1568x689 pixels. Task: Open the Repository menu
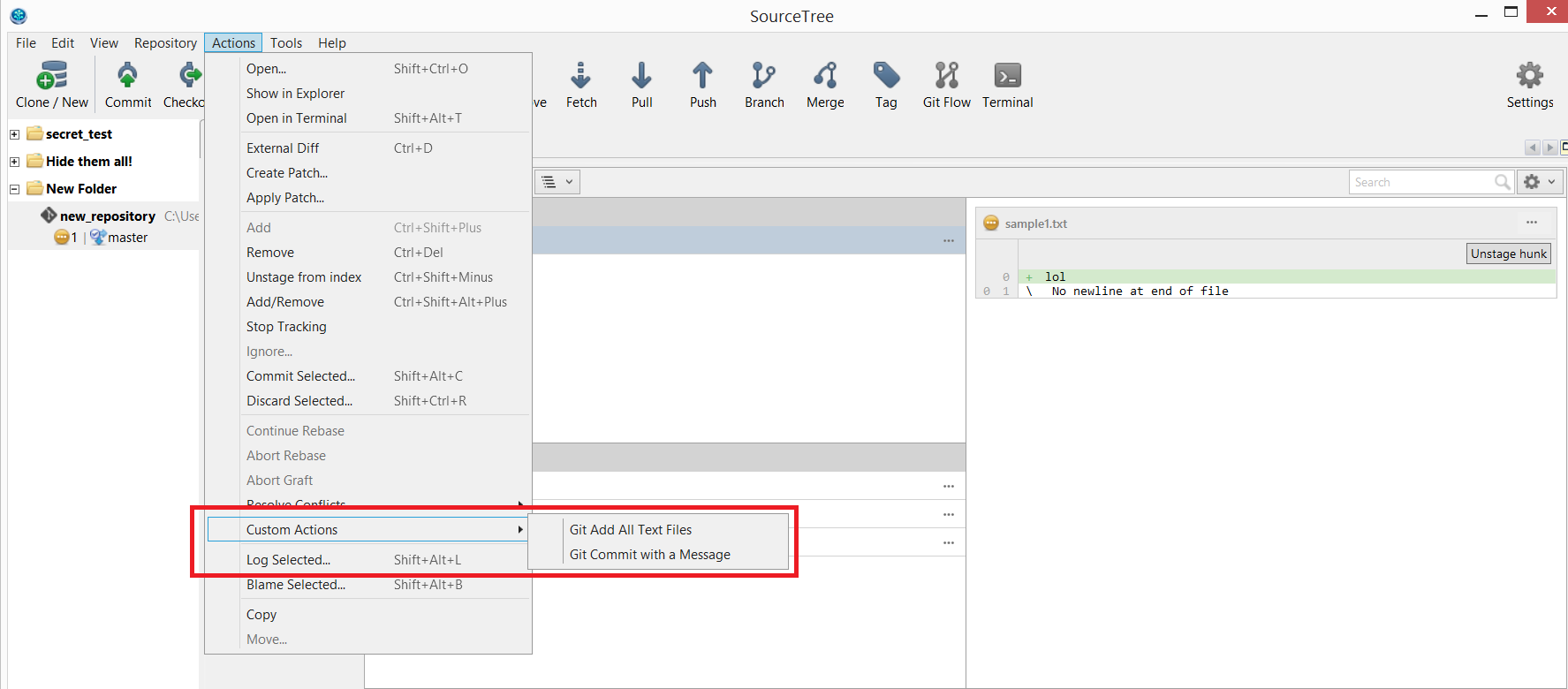tap(165, 42)
